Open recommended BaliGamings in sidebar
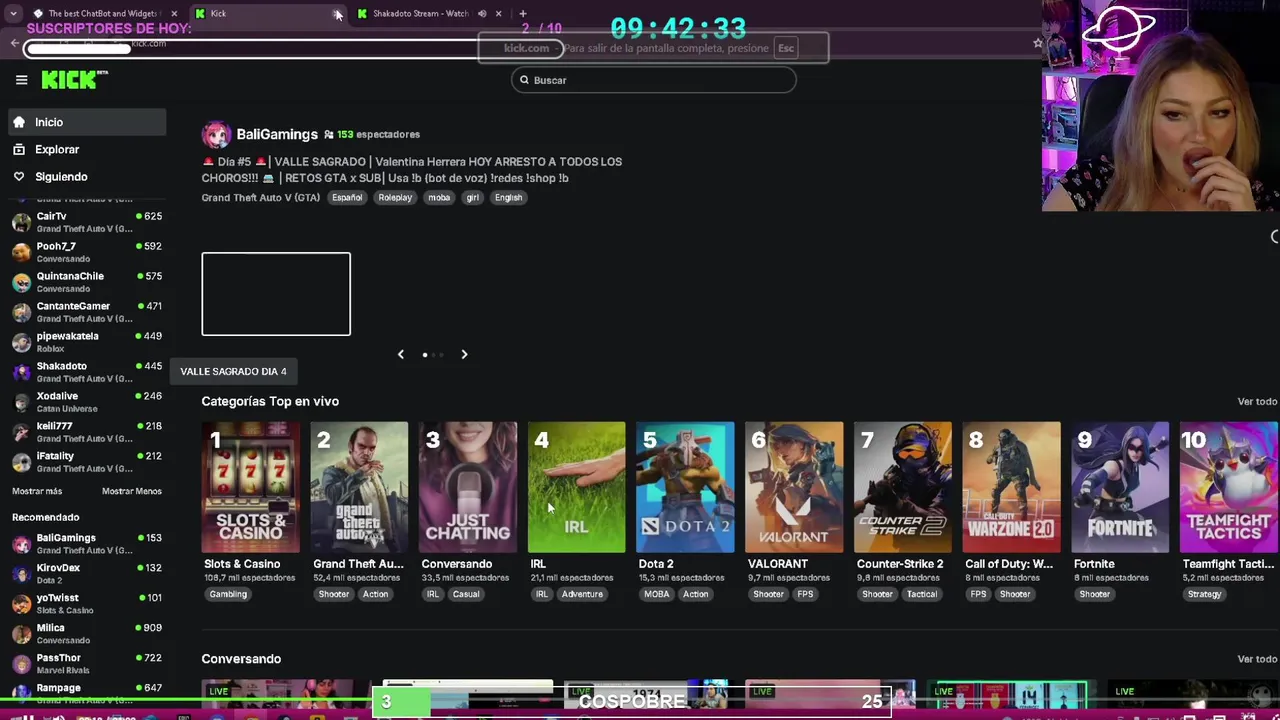Image resolution: width=1280 pixels, height=720 pixels. 87,544
